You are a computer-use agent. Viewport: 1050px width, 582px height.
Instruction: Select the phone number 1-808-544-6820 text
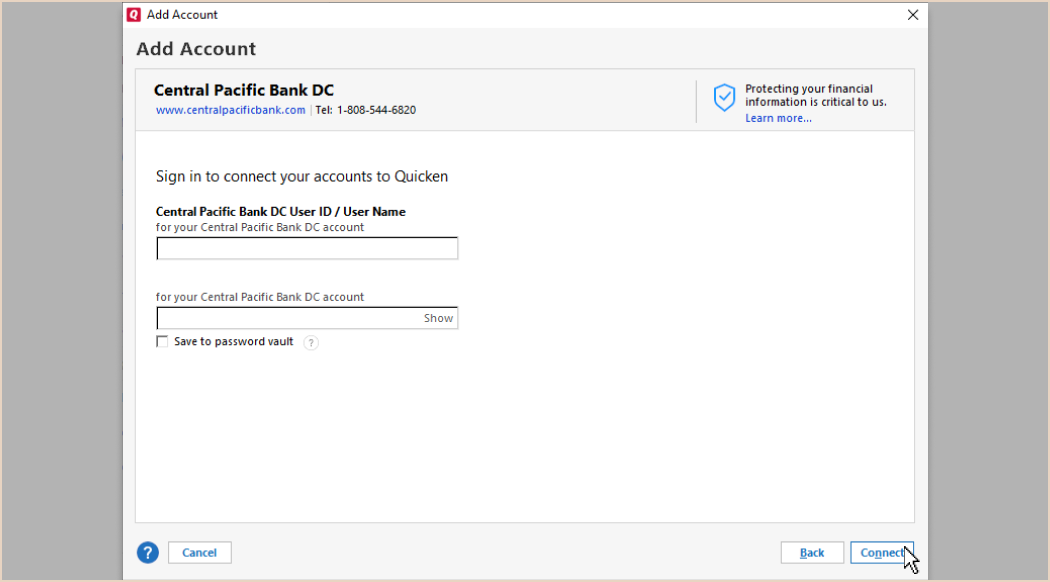(x=376, y=110)
